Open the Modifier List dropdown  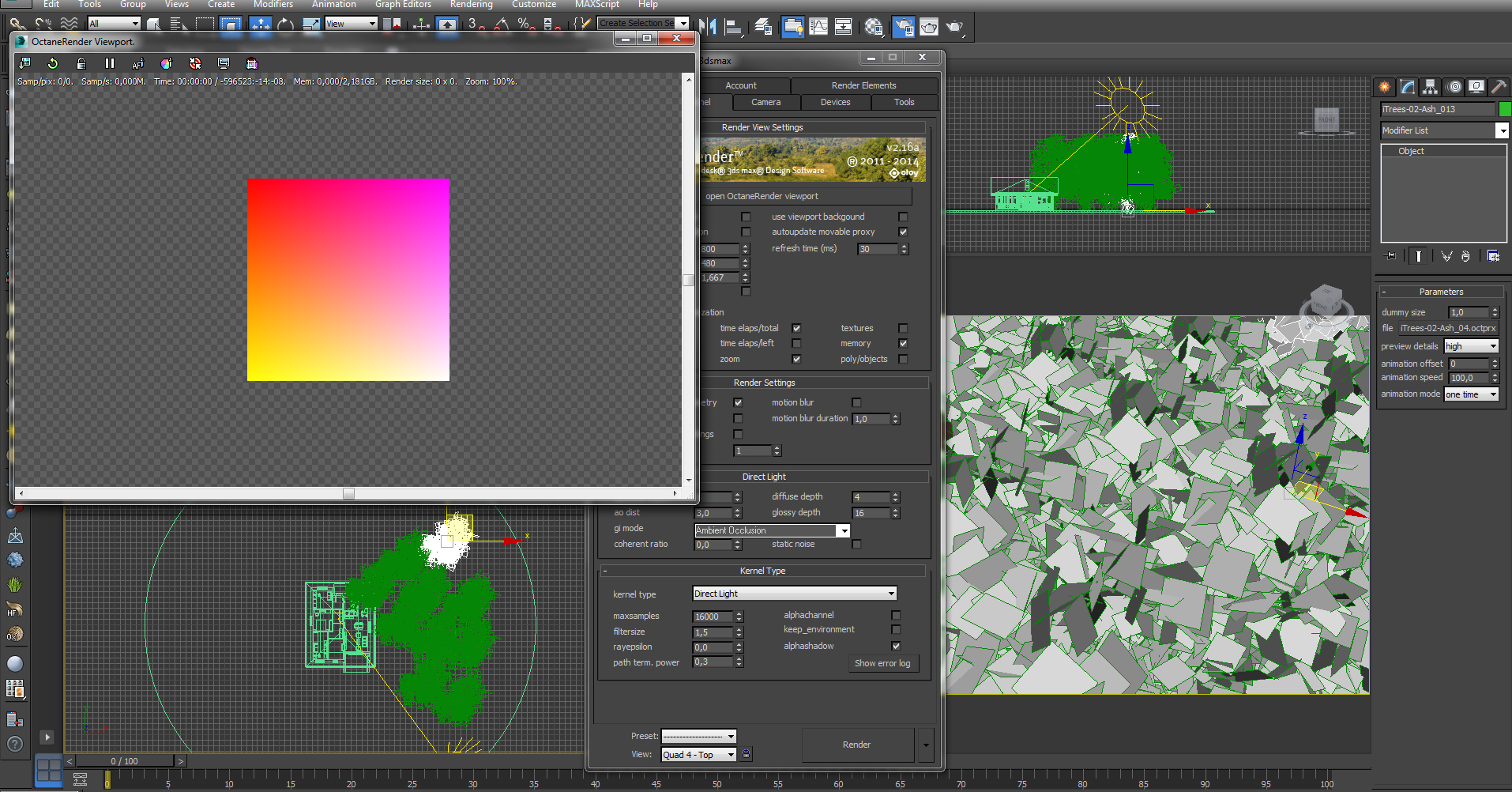tap(1501, 130)
